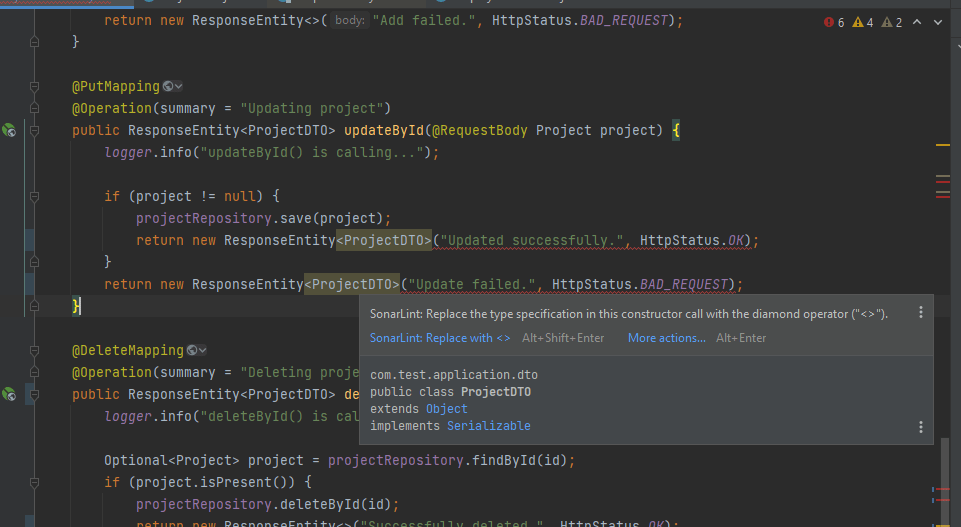Go to previous highlighted error arrow
The image size is (961, 527).
coord(917,22)
